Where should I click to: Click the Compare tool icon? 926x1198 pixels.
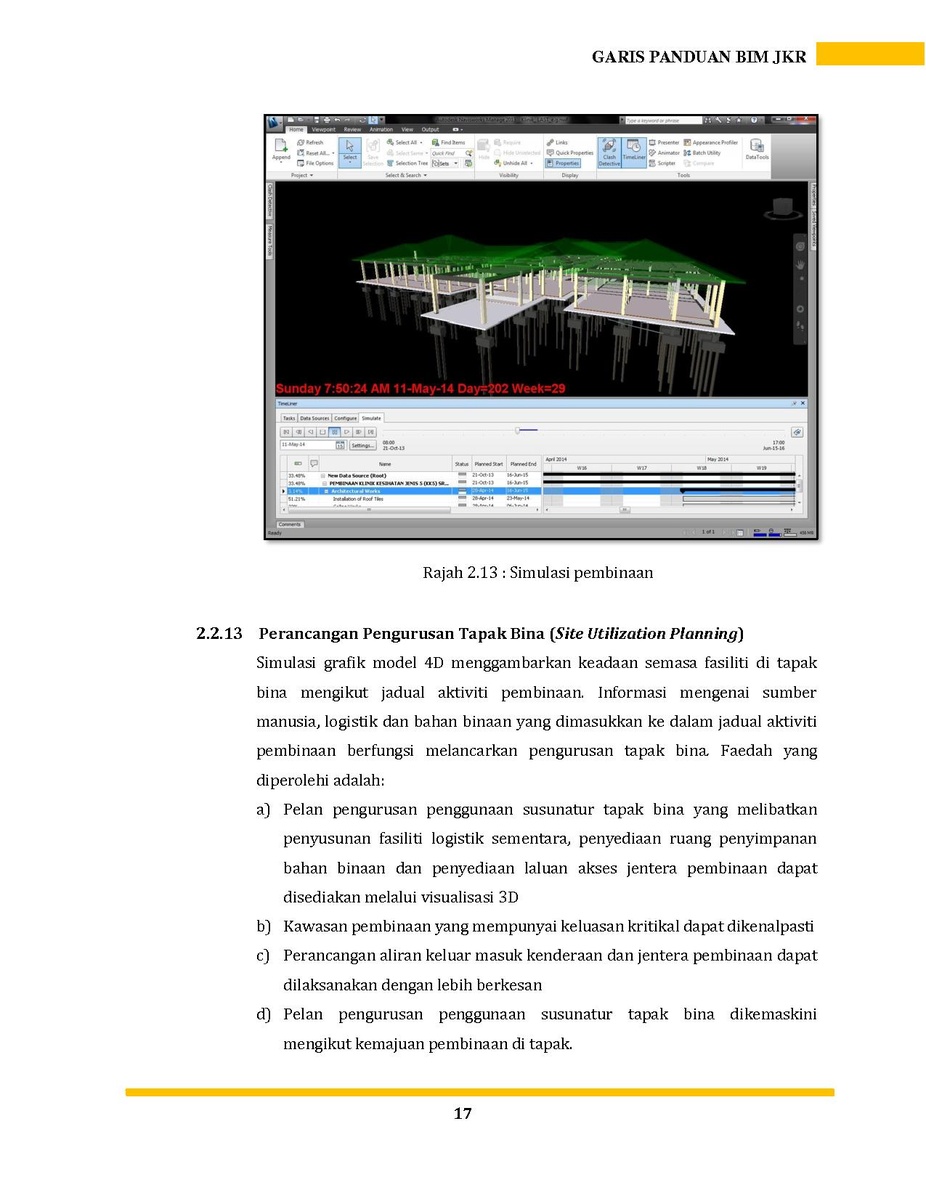[687, 164]
